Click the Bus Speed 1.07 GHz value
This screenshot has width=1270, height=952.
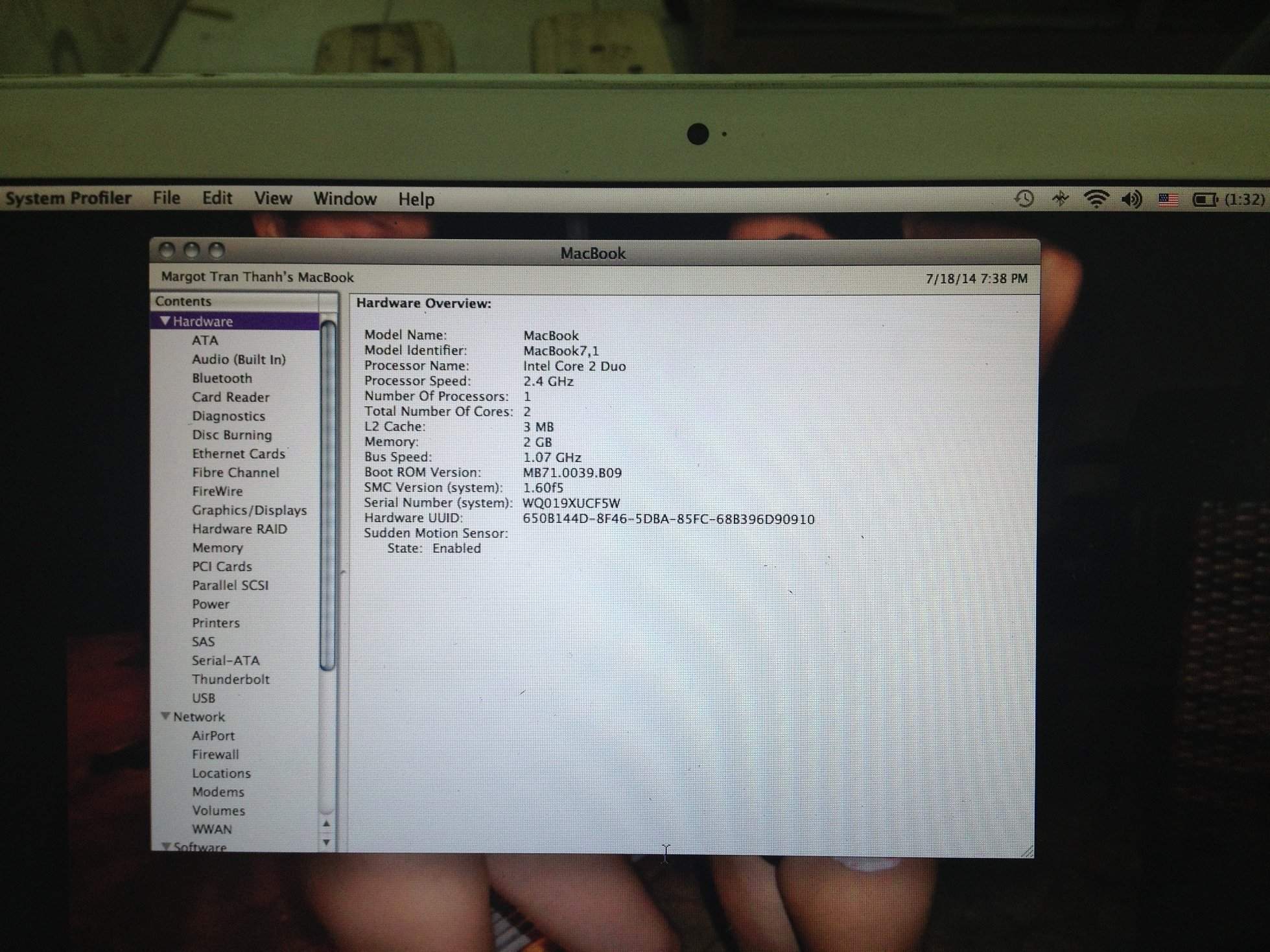(x=552, y=458)
